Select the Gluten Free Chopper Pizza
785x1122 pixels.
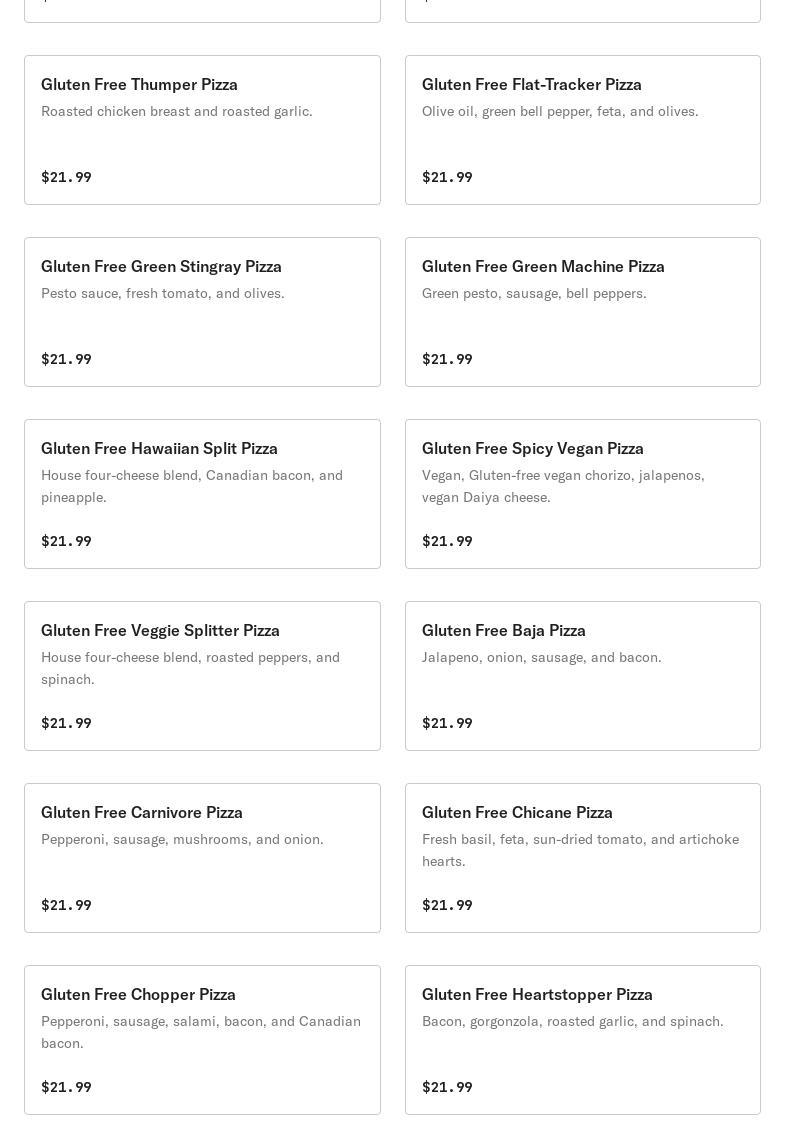click(202, 1040)
